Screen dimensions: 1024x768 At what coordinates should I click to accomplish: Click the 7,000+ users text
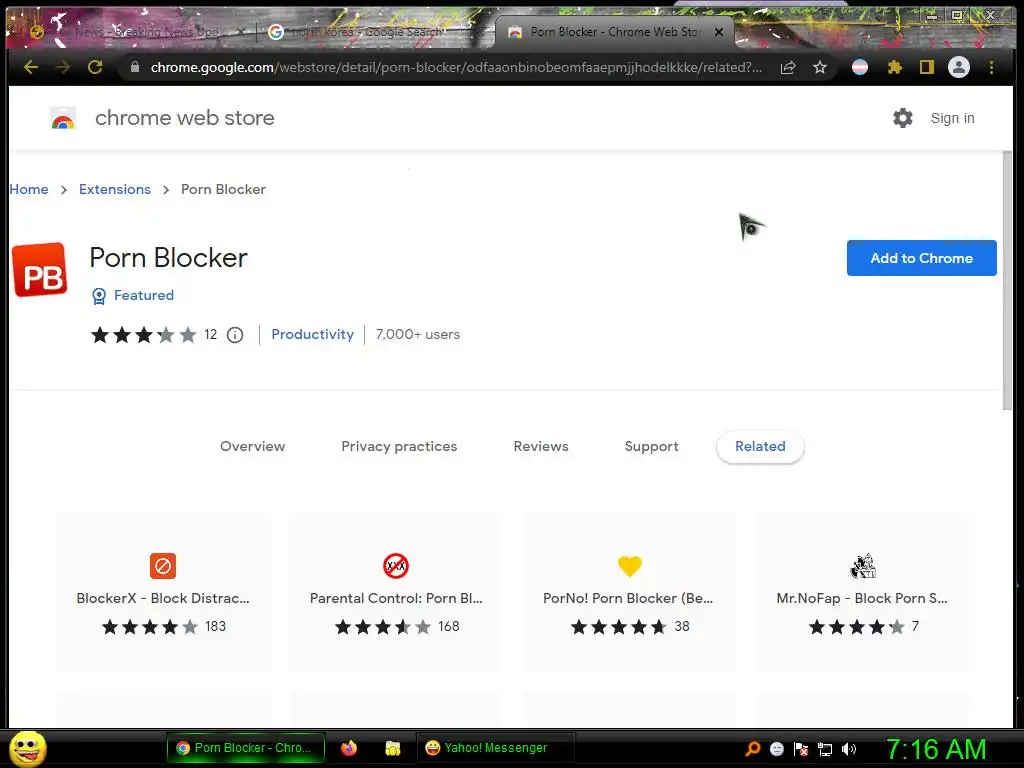click(x=418, y=334)
